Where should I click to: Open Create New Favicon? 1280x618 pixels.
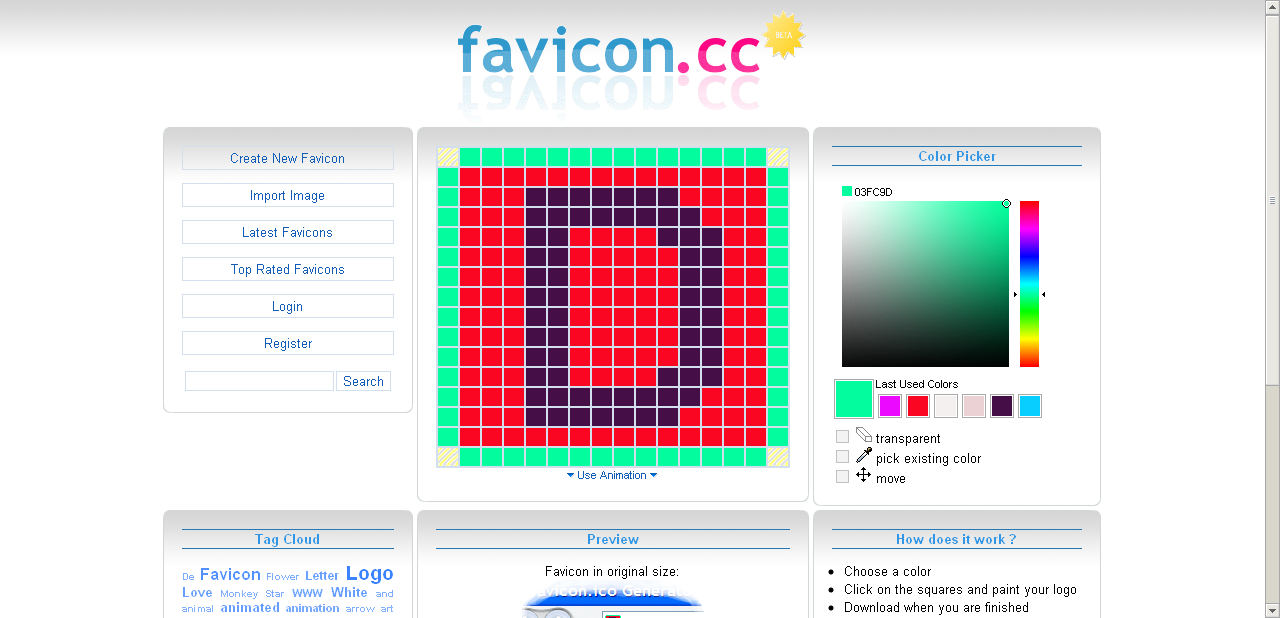tap(288, 158)
